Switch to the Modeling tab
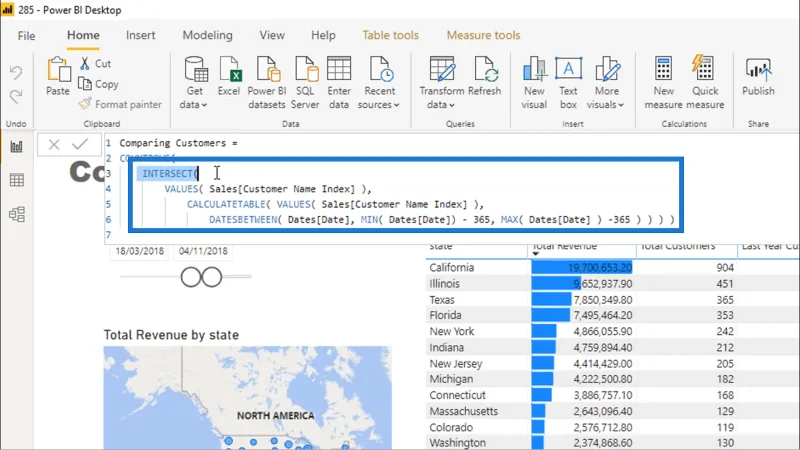Image resolution: width=800 pixels, height=450 pixels. (x=207, y=35)
